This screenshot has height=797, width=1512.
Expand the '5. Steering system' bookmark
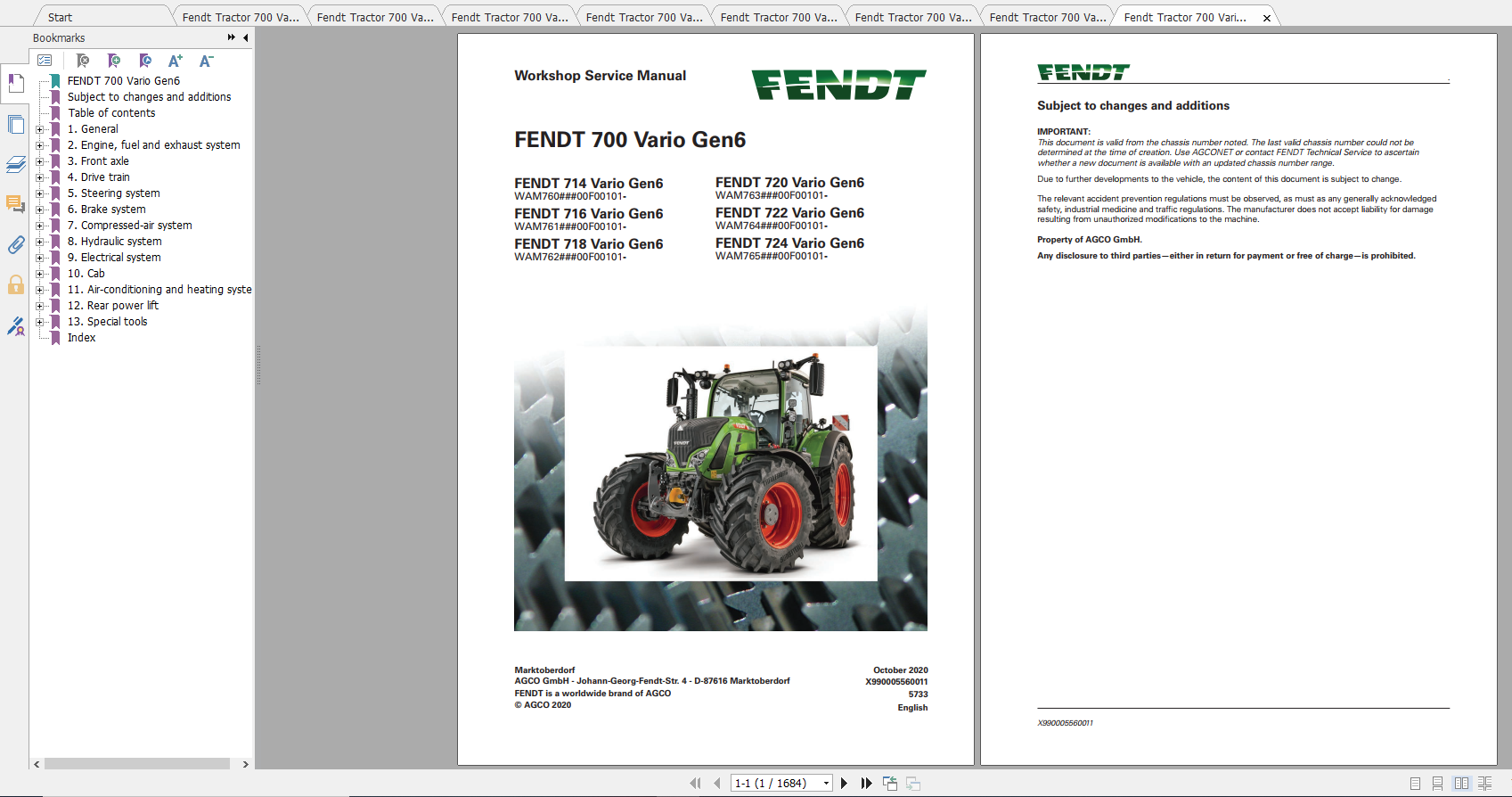point(39,193)
